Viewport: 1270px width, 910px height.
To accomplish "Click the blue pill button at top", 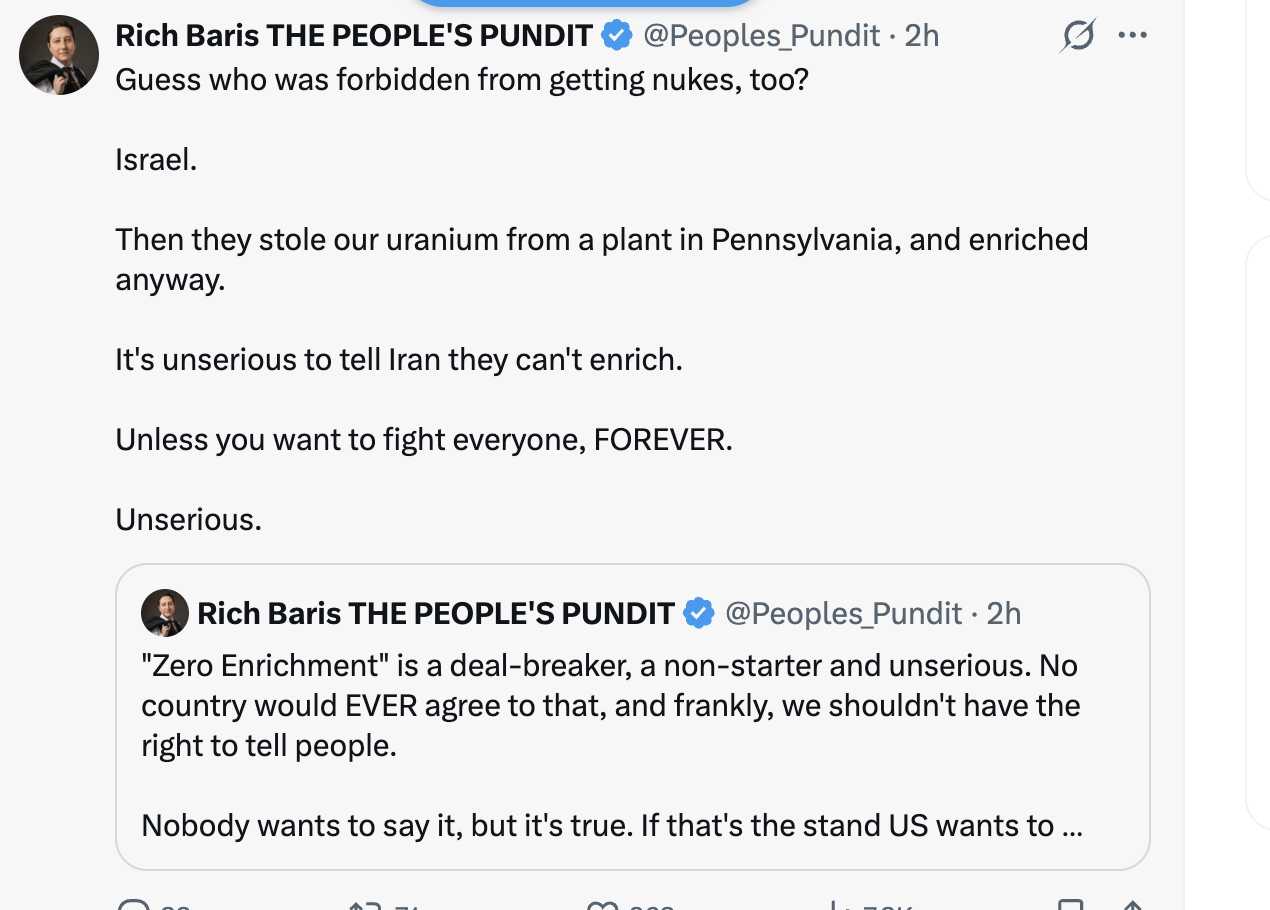I will [585, 3].
